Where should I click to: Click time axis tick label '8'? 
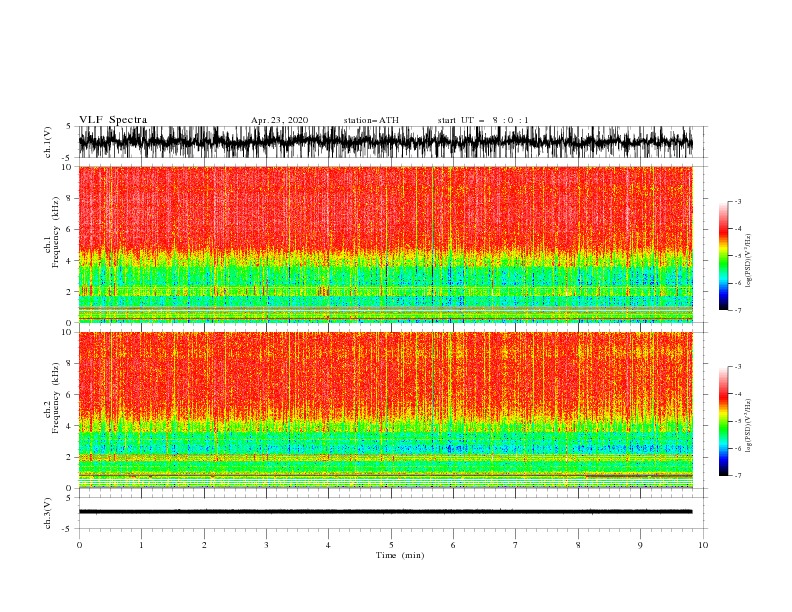pos(578,545)
